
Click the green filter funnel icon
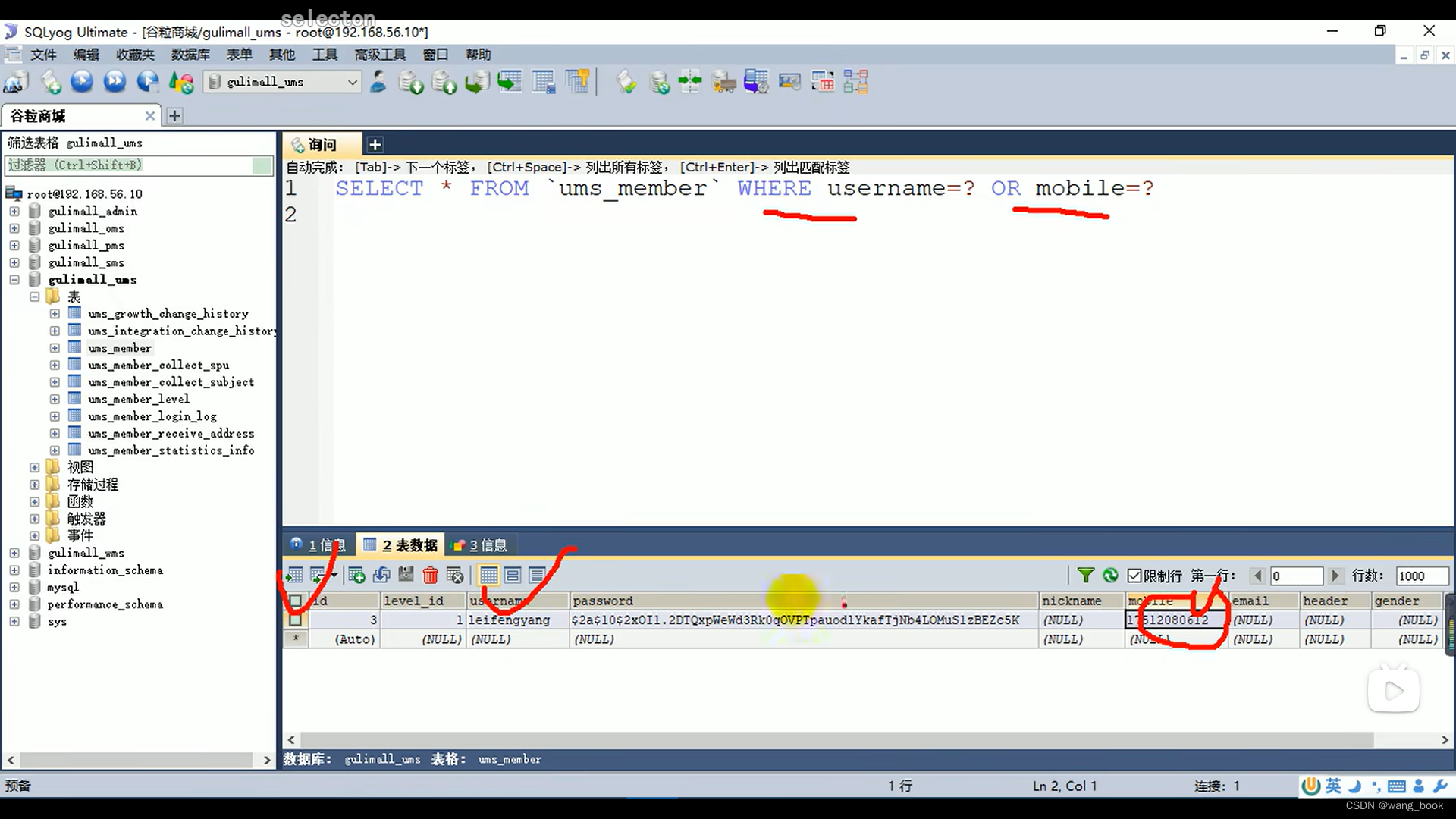pyautogui.click(x=1086, y=576)
